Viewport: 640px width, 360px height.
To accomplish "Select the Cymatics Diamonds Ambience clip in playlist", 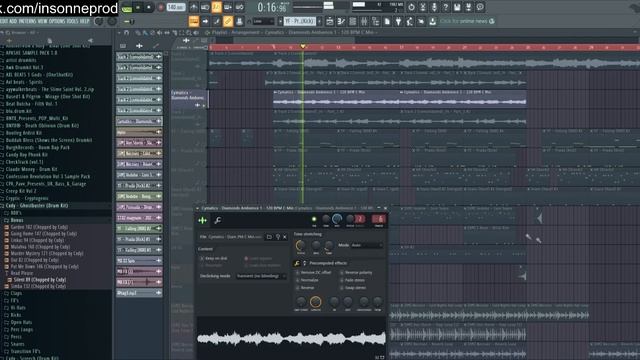I will [337, 99].
